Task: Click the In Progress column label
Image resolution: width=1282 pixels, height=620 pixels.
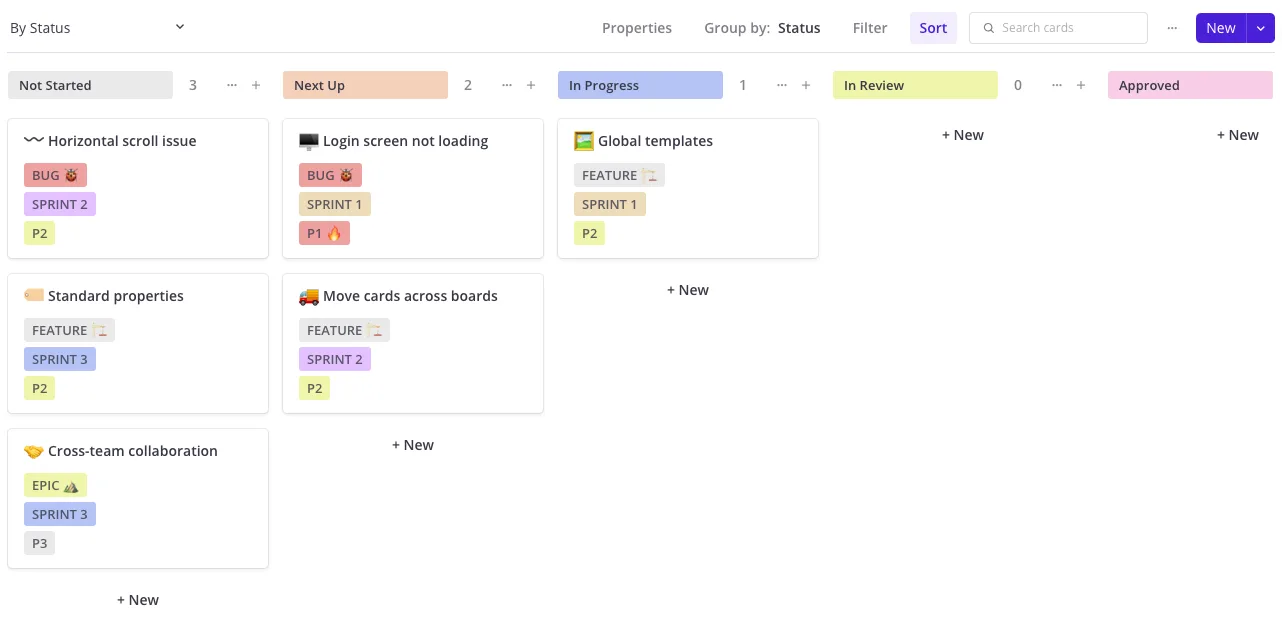Action: click(x=640, y=85)
